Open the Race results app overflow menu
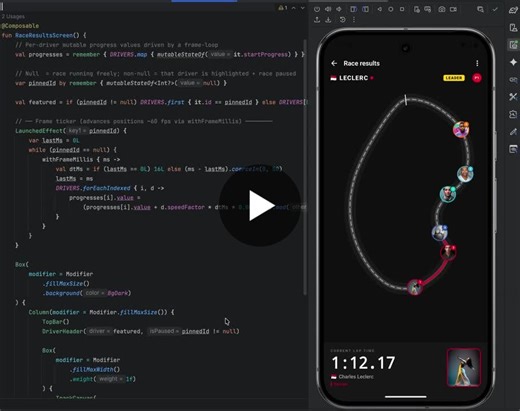Viewport: 520px width, 411px height. coord(477,63)
